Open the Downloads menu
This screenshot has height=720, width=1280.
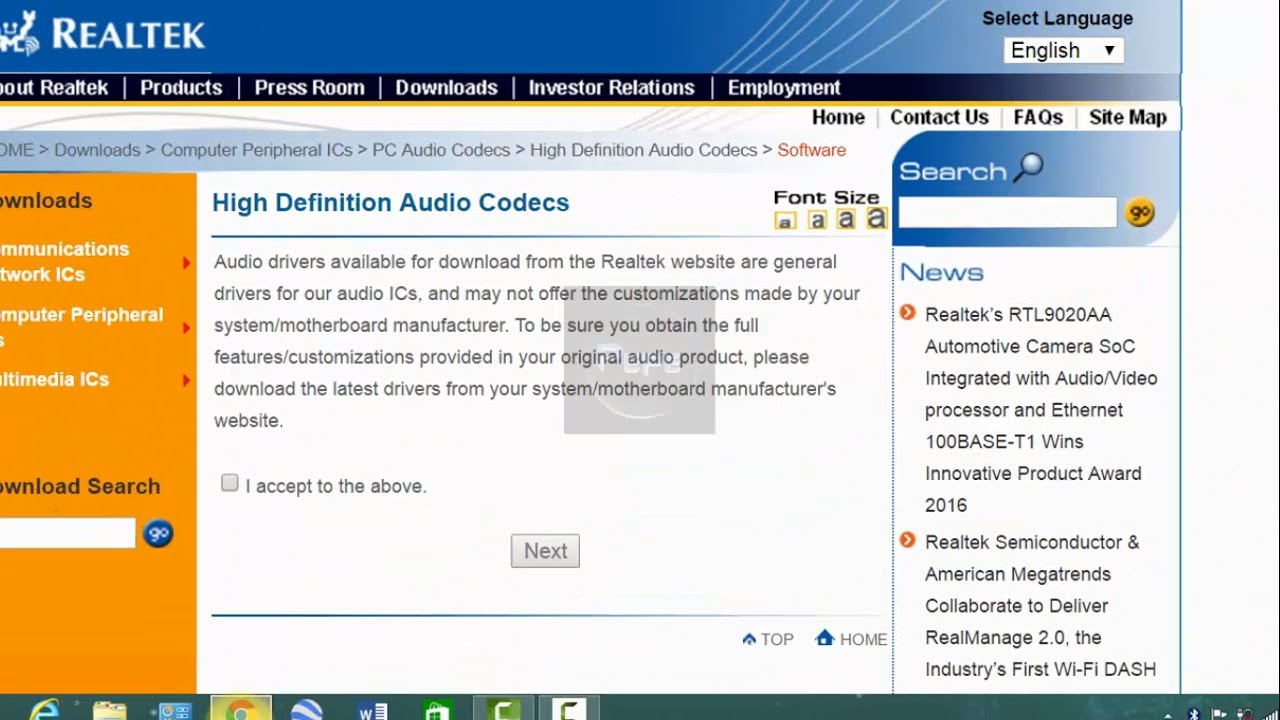pyautogui.click(x=446, y=88)
